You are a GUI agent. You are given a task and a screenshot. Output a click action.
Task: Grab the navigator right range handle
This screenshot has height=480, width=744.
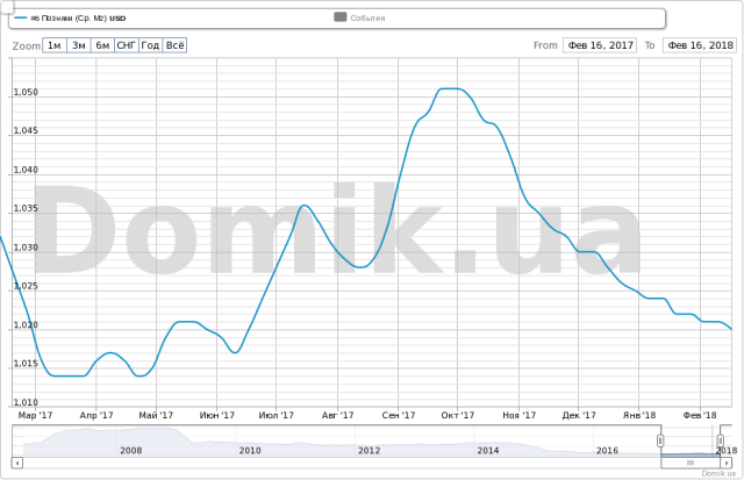(x=720, y=441)
